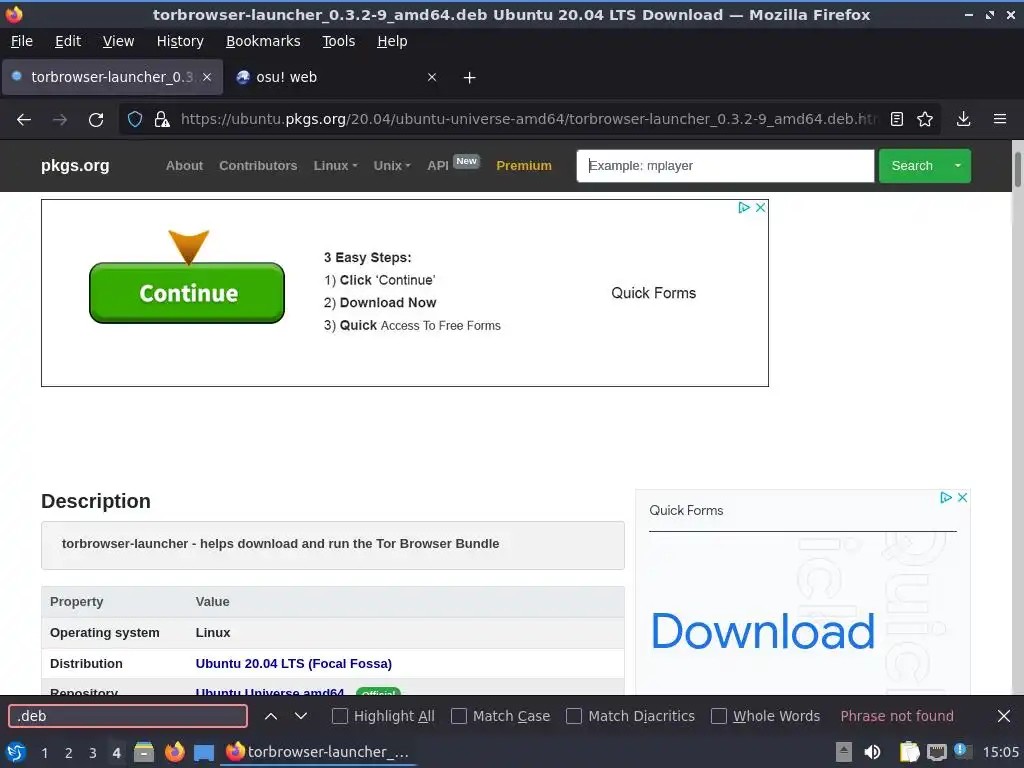Open Ubuntu 20.04 LTS (Focal Fossa) link

294,664
